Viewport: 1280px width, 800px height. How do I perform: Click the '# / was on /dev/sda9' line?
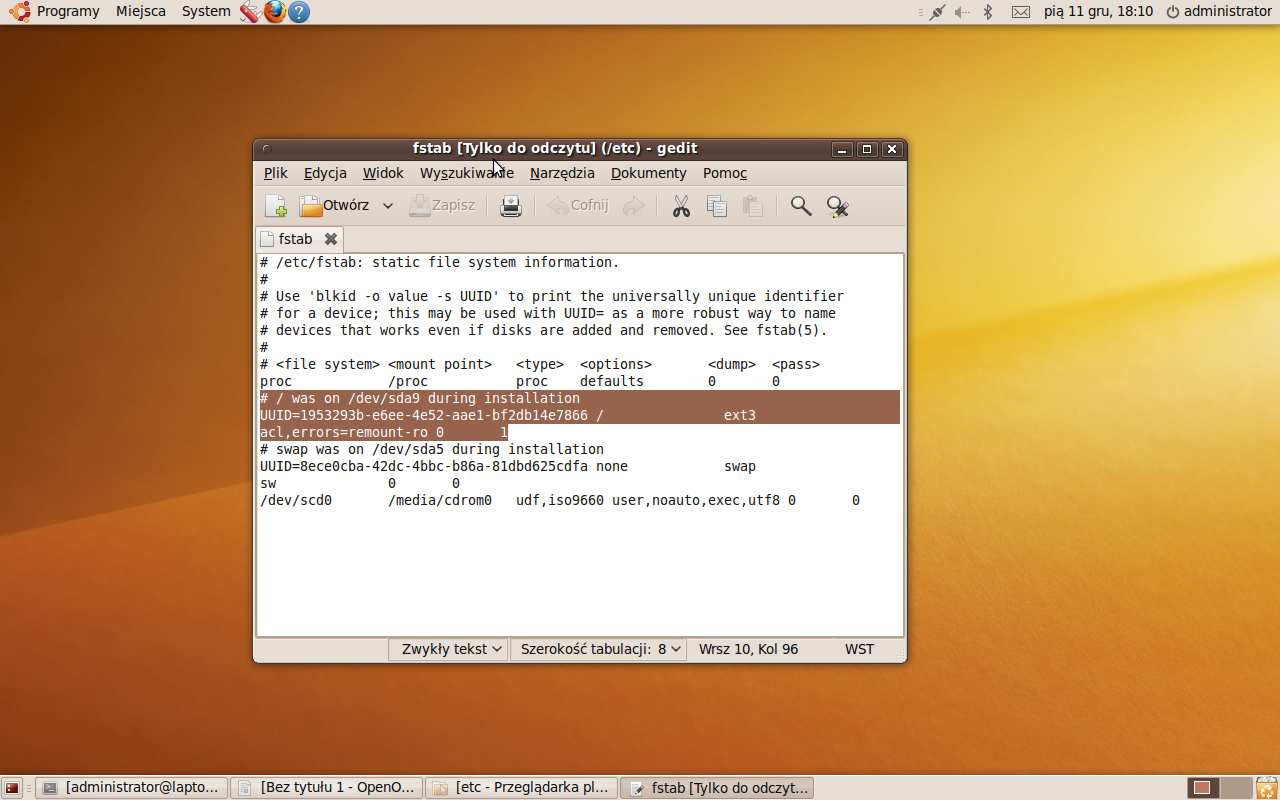[420, 399]
